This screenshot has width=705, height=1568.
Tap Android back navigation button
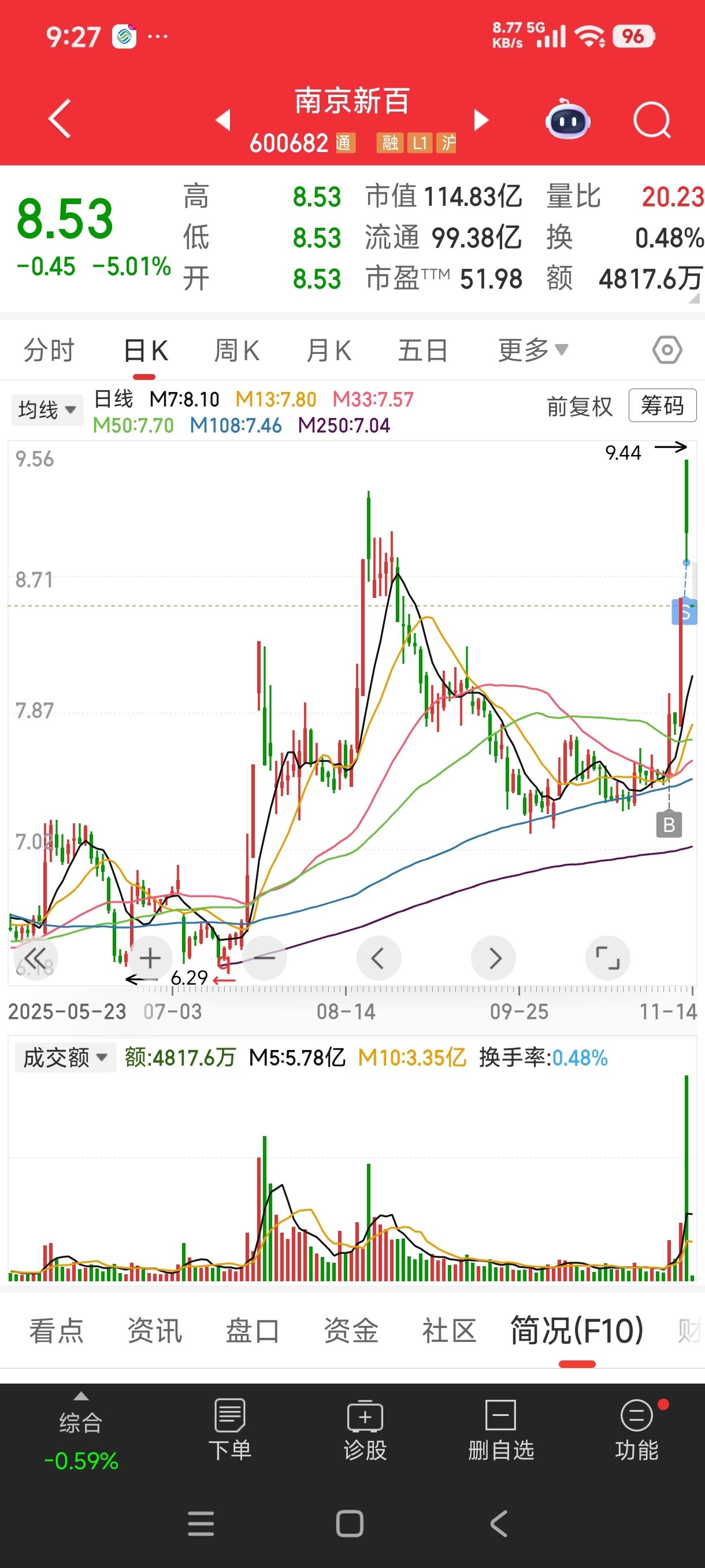coord(499,1523)
